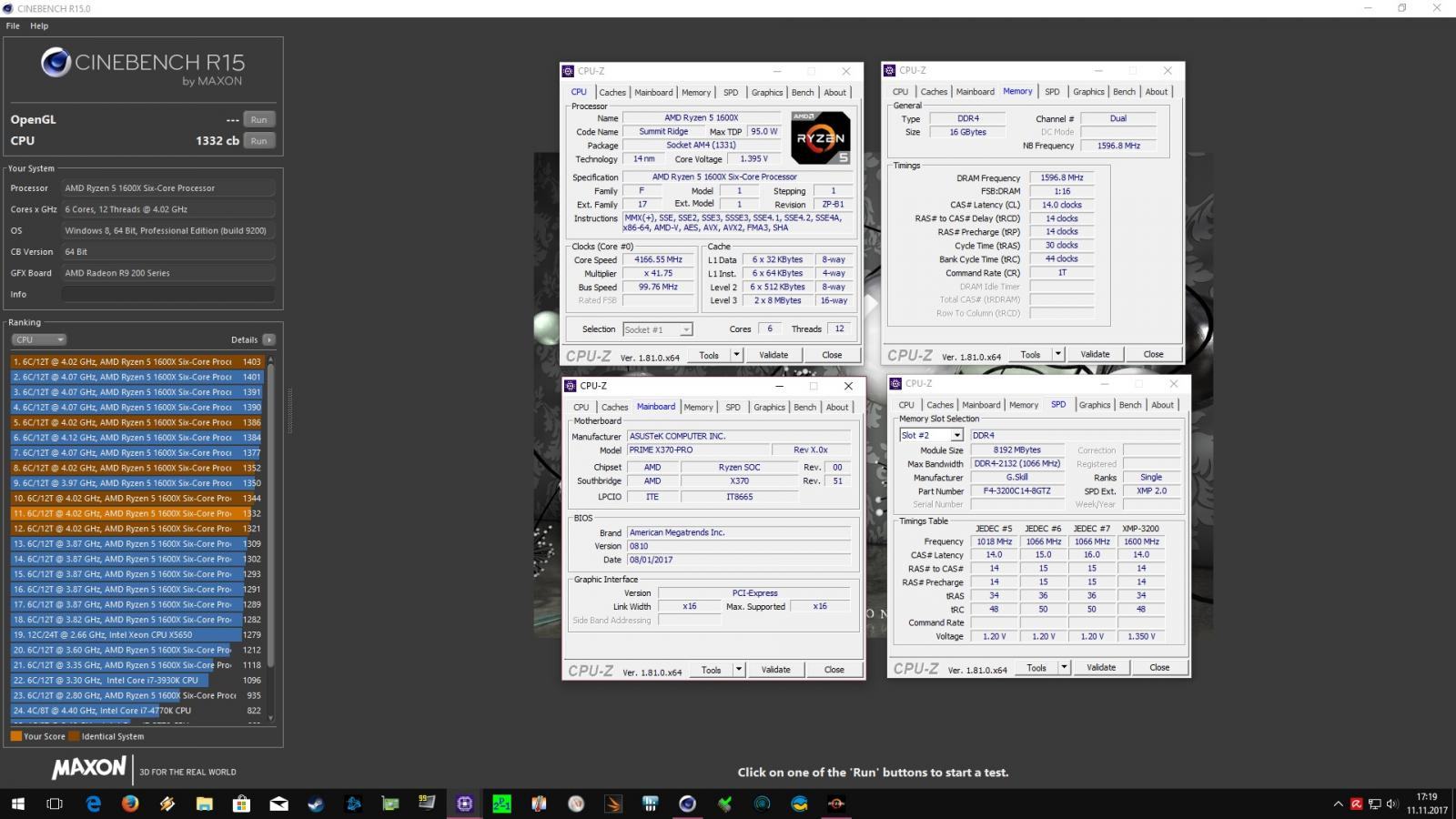
Task: Open File Explorer from the taskbar
Action: click(x=204, y=804)
